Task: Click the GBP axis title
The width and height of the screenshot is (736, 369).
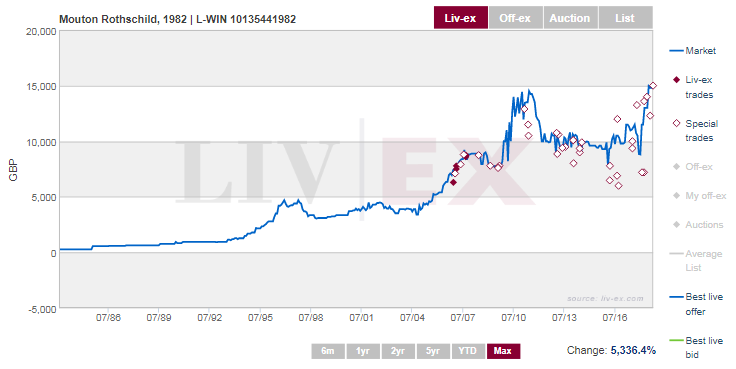Action: [x=13, y=170]
